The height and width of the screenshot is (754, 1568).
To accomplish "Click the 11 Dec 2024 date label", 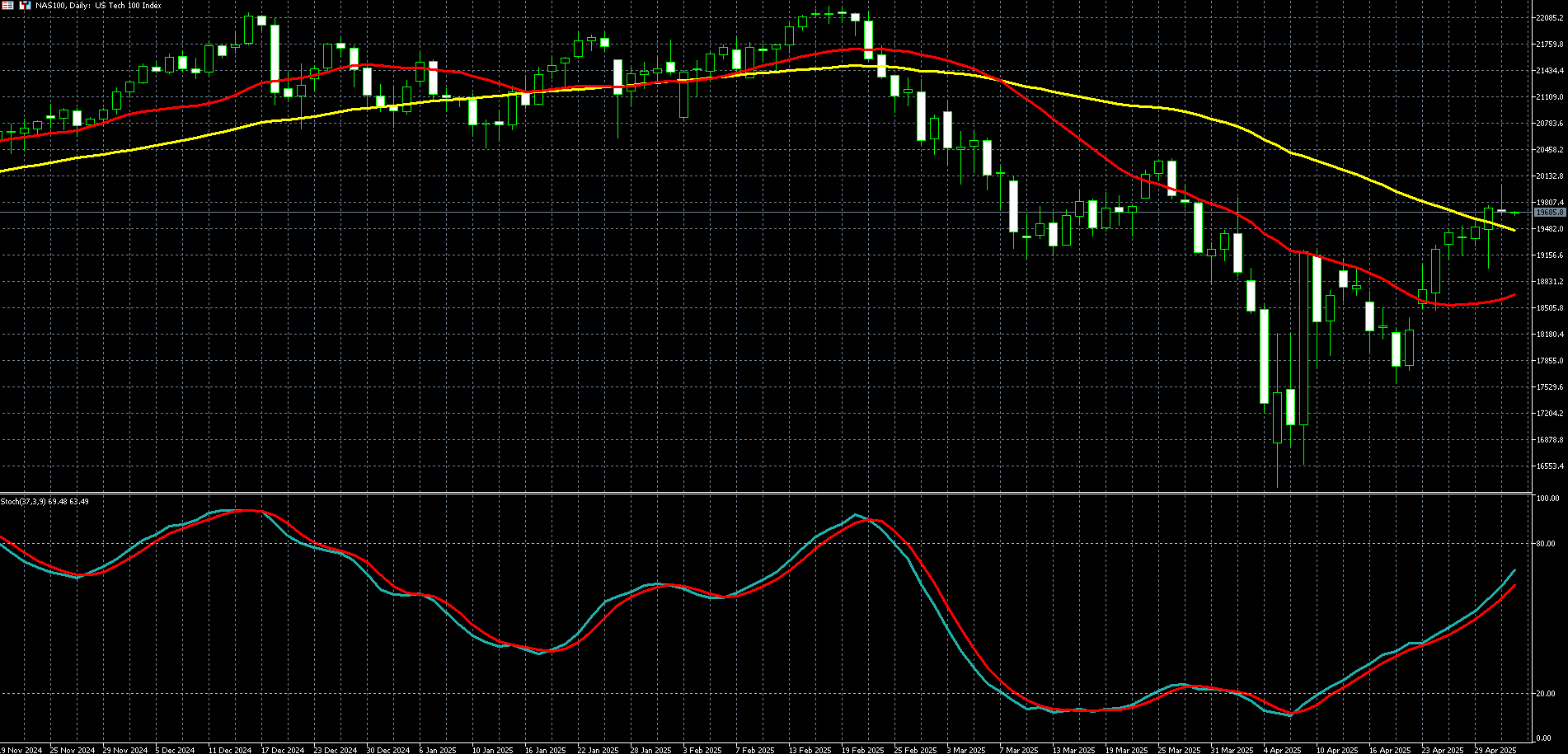I will pyautogui.click(x=230, y=750).
